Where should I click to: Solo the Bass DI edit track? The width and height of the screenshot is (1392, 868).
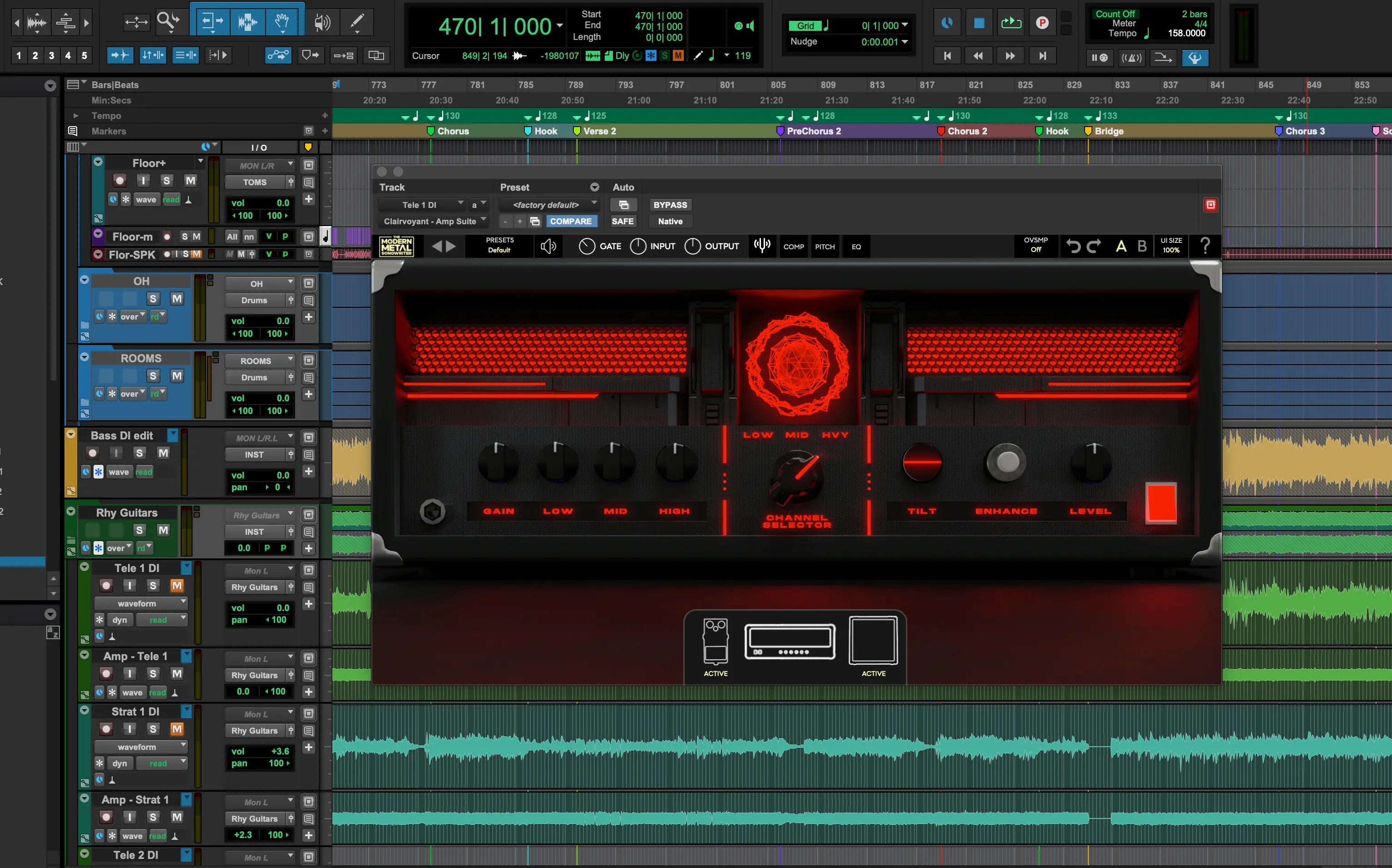pos(139,453)
